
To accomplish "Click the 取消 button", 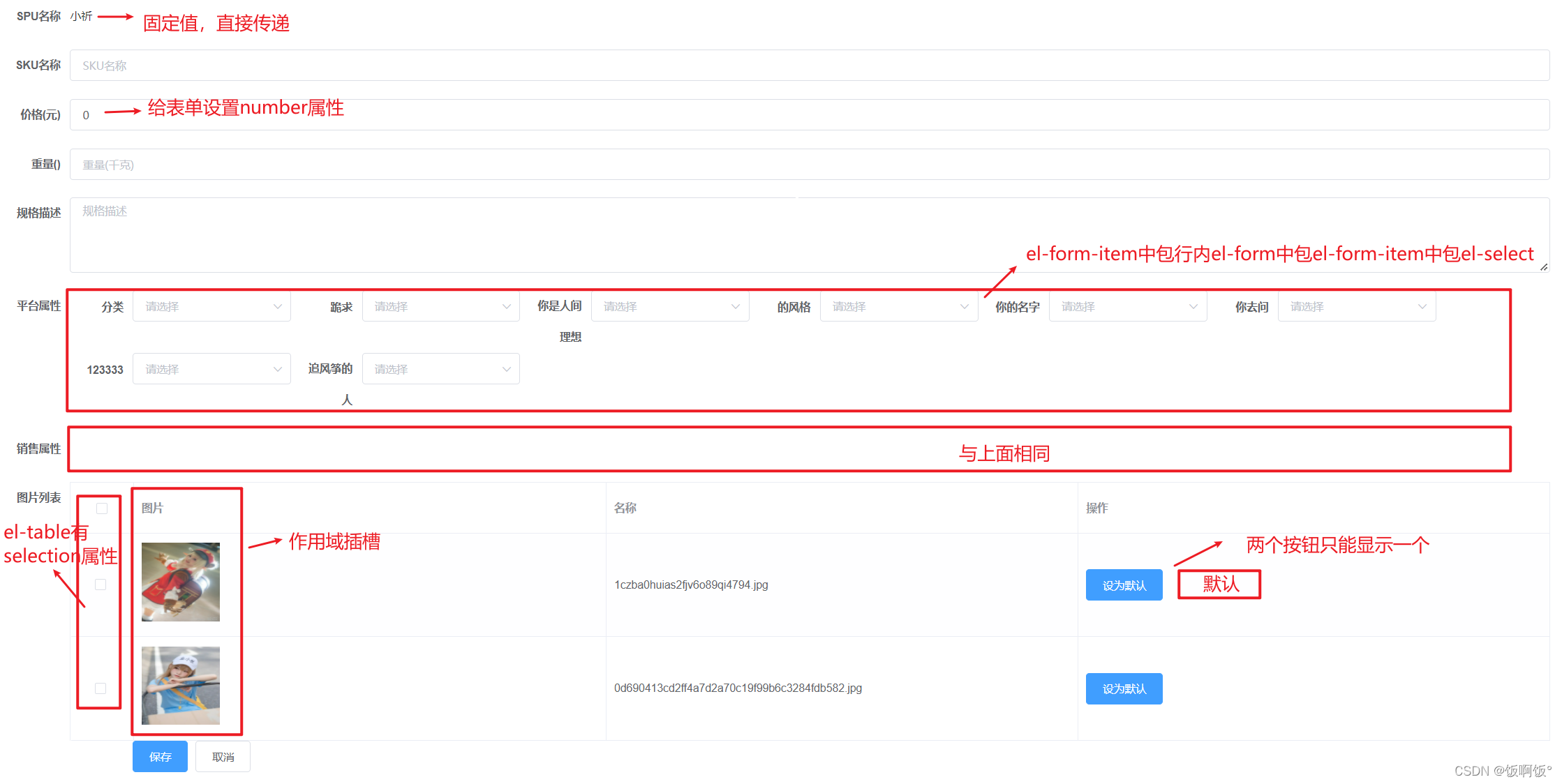I will pos(223,757).
